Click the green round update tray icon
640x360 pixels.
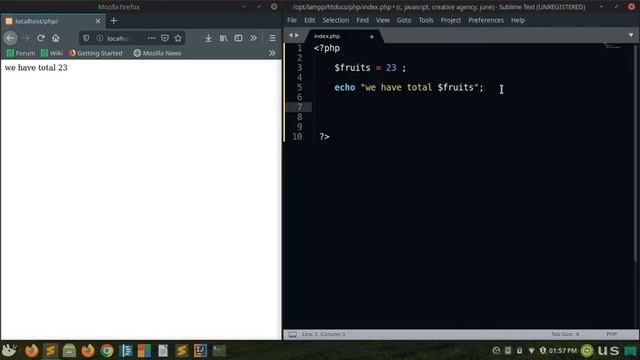[587, 351]
